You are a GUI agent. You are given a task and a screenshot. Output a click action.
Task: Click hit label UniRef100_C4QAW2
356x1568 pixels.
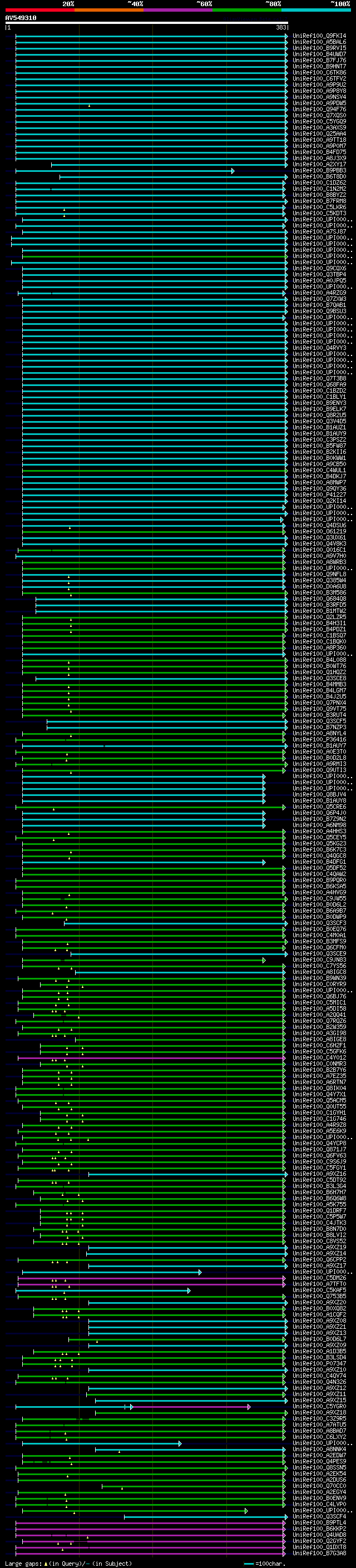(x=319, y=874)
